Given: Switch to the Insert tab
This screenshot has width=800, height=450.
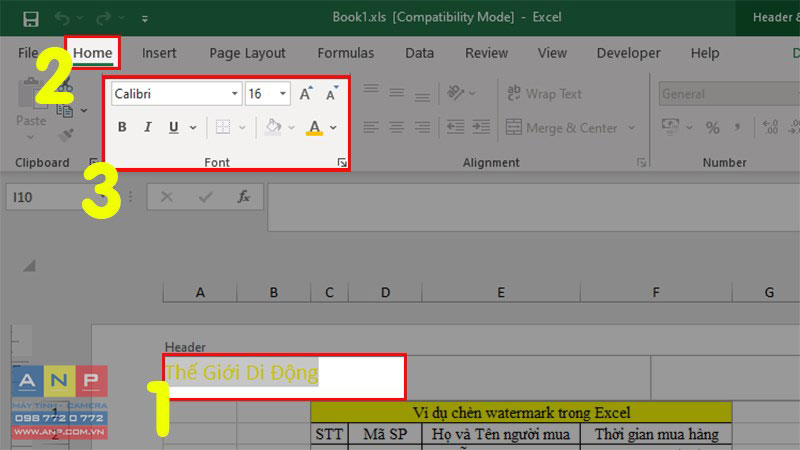Looking at the screenshot, I should tap(159, 53).
